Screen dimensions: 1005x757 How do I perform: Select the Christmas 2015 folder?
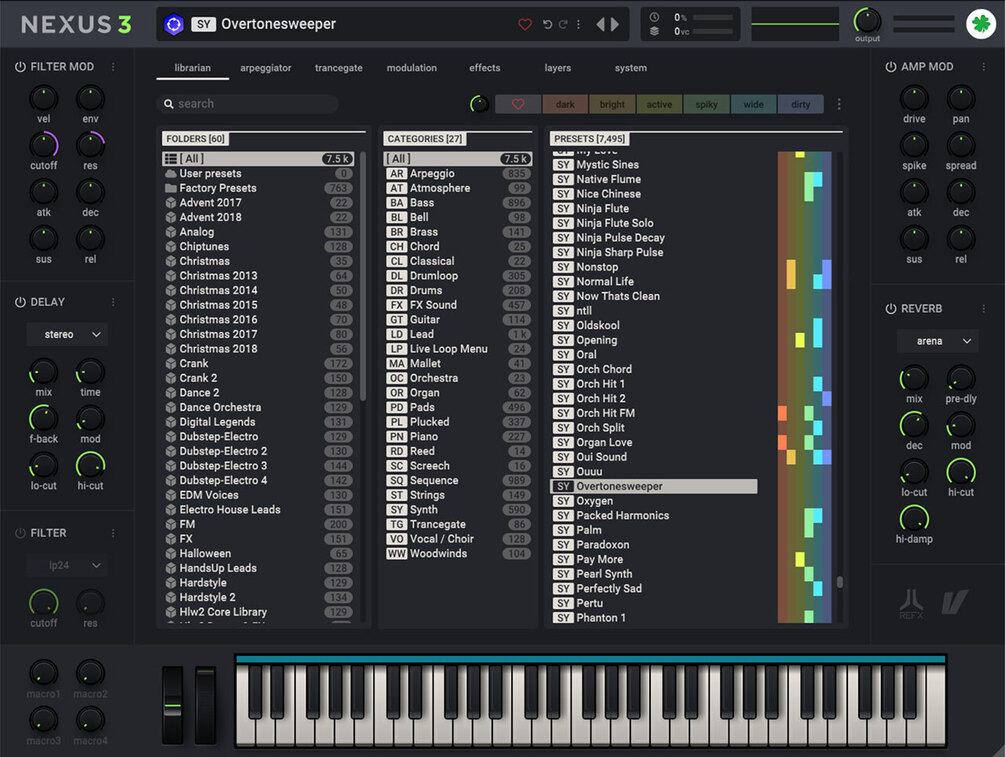pos(258,305)
